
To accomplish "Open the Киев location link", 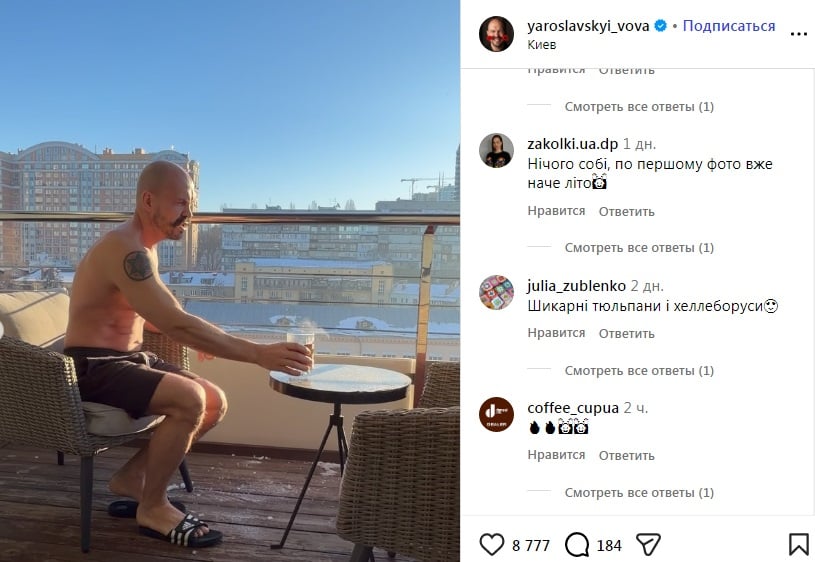I will pyautogui.click(x=542, y=45).
